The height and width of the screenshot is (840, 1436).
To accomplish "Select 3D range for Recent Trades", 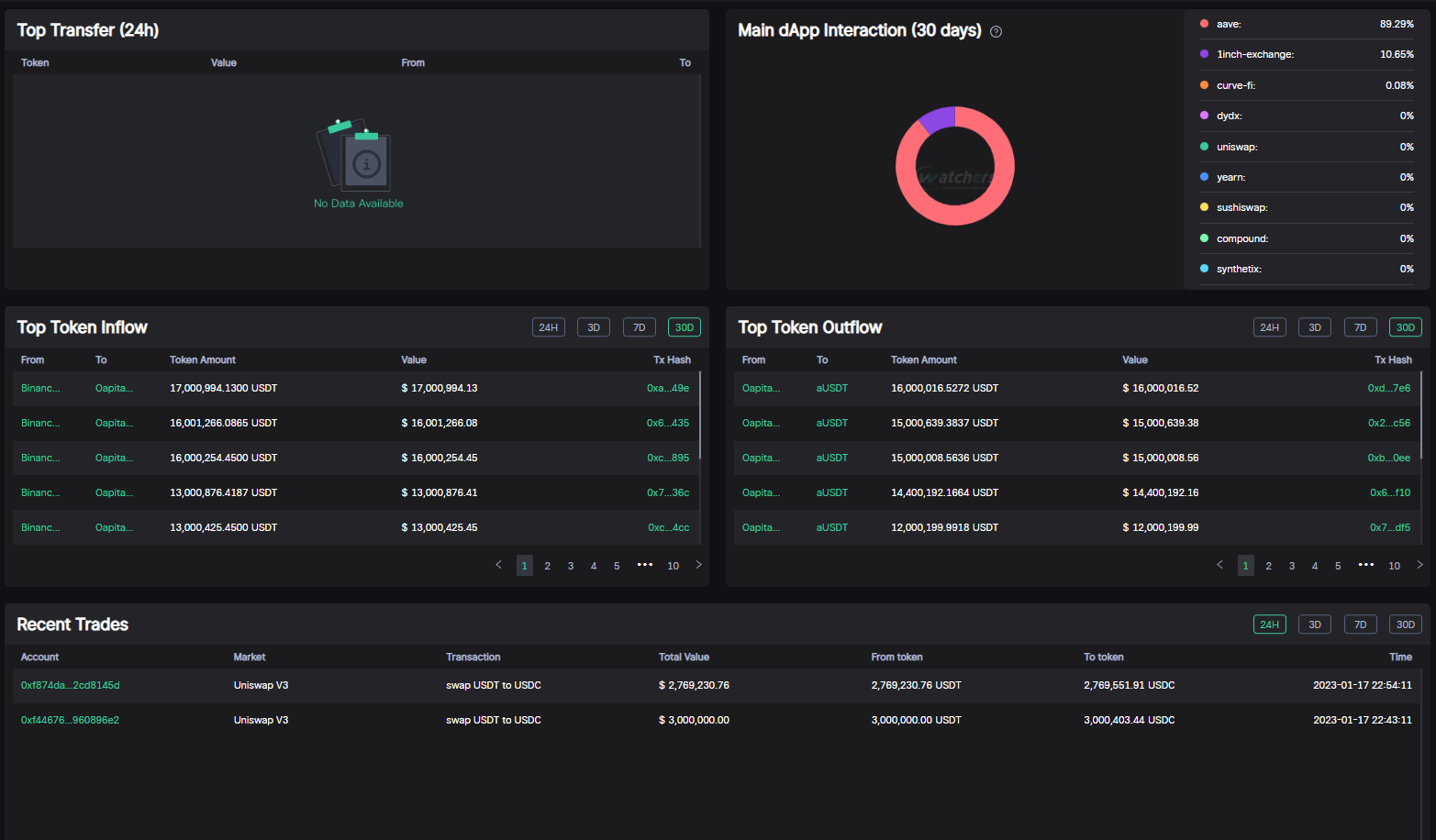I will pos(1314,624).
